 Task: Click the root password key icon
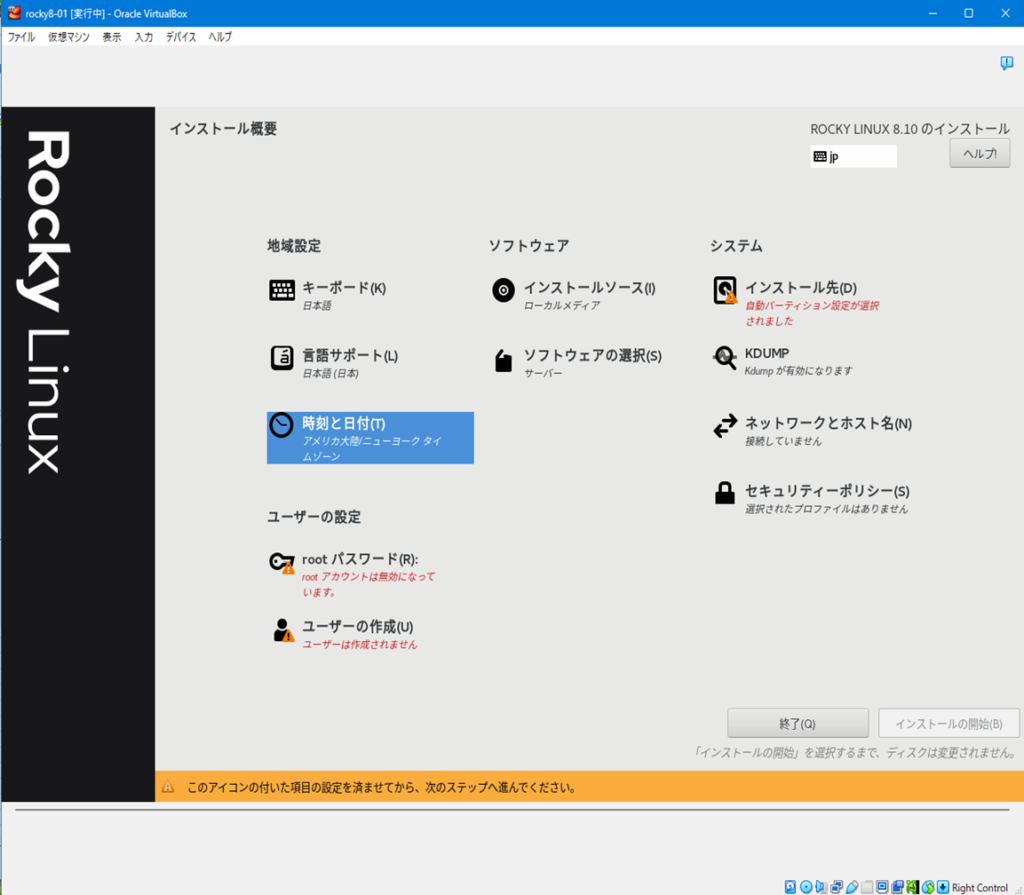tap(282, 562)
